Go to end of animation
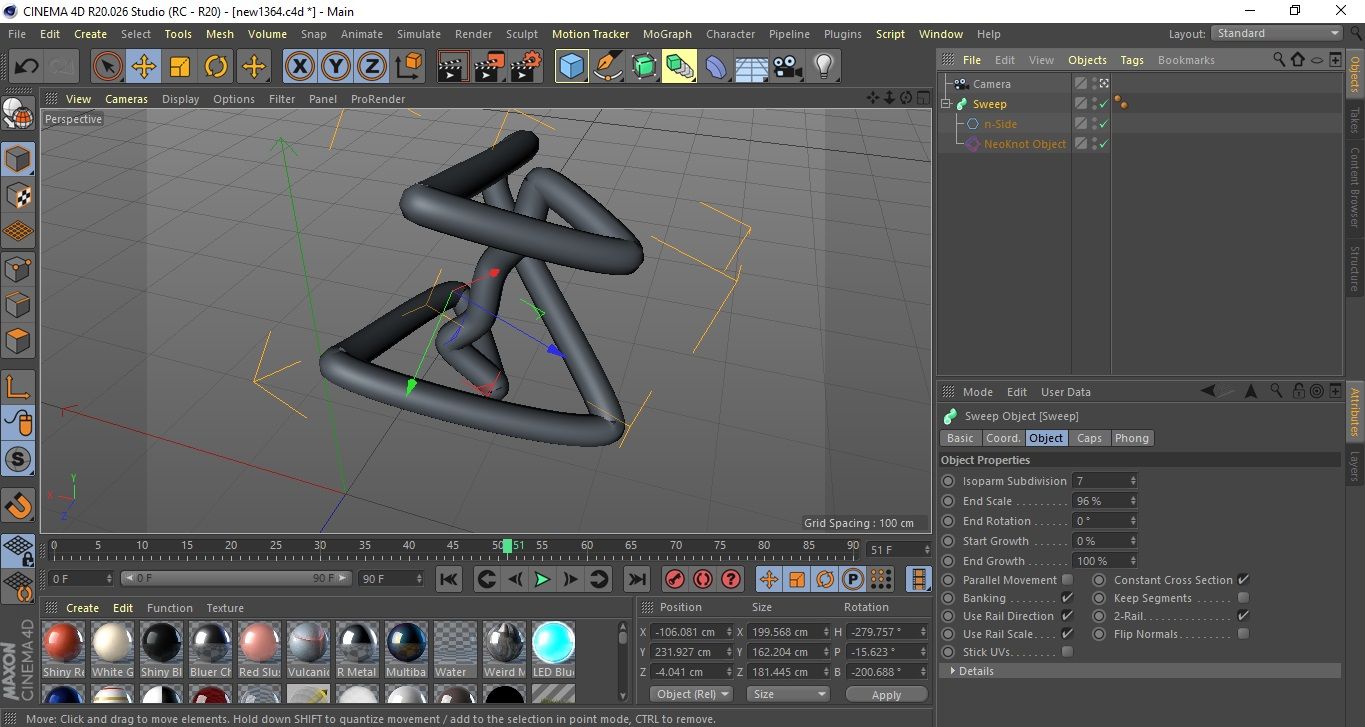The height and width of the screenshot is (727, 1365). pyautogui.click(x=636, y=579)
